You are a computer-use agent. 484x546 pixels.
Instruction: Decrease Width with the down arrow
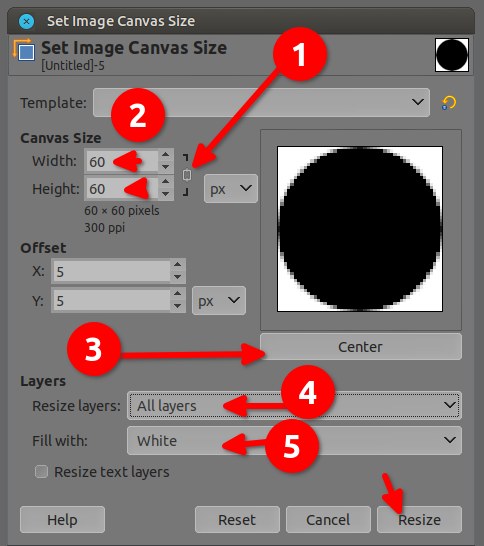pyautogui.click(x=166, y=167)
